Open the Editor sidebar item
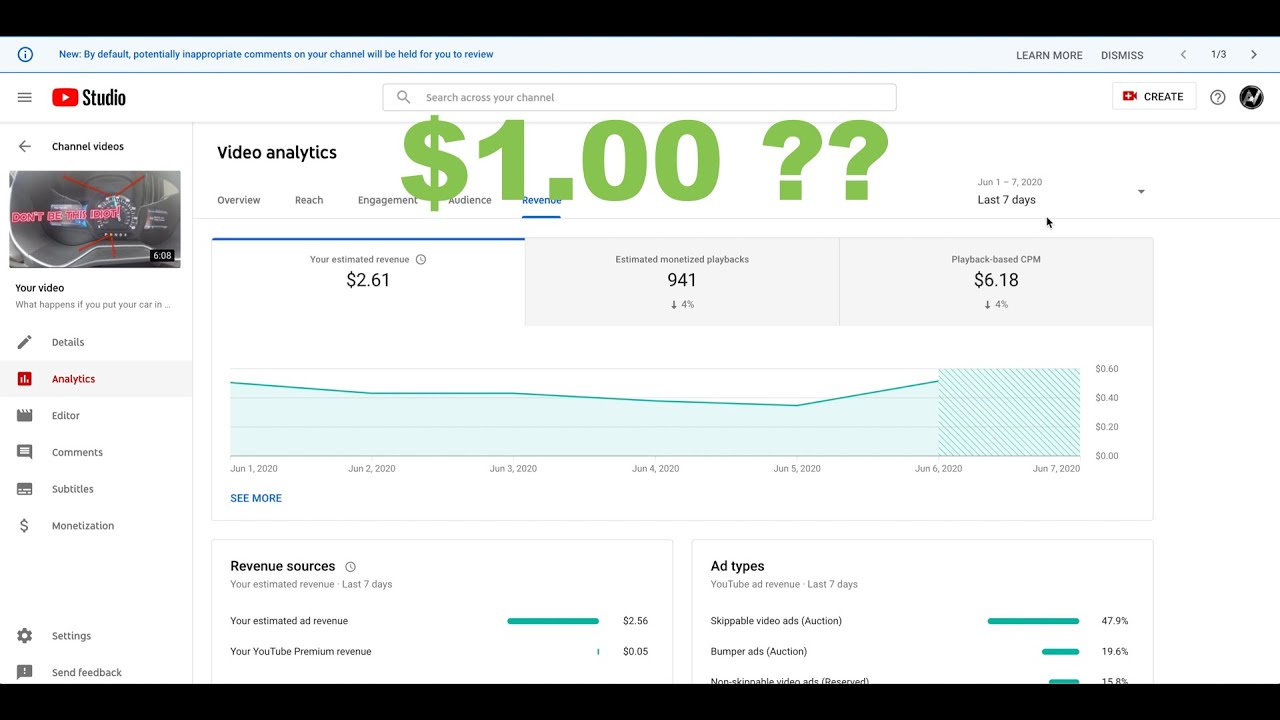Image resolution: width=1280 pixels, height=720 pixels. pos(65,416)
